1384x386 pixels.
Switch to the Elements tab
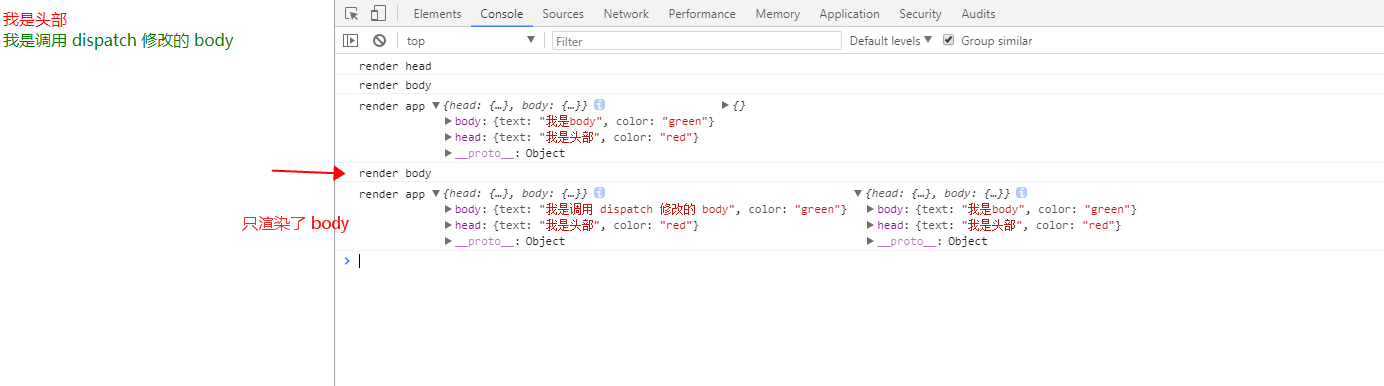[437, 14]
